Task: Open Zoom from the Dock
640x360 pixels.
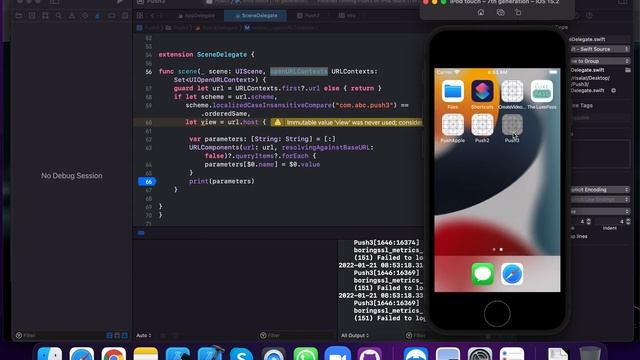Action: tap(338, 354)
